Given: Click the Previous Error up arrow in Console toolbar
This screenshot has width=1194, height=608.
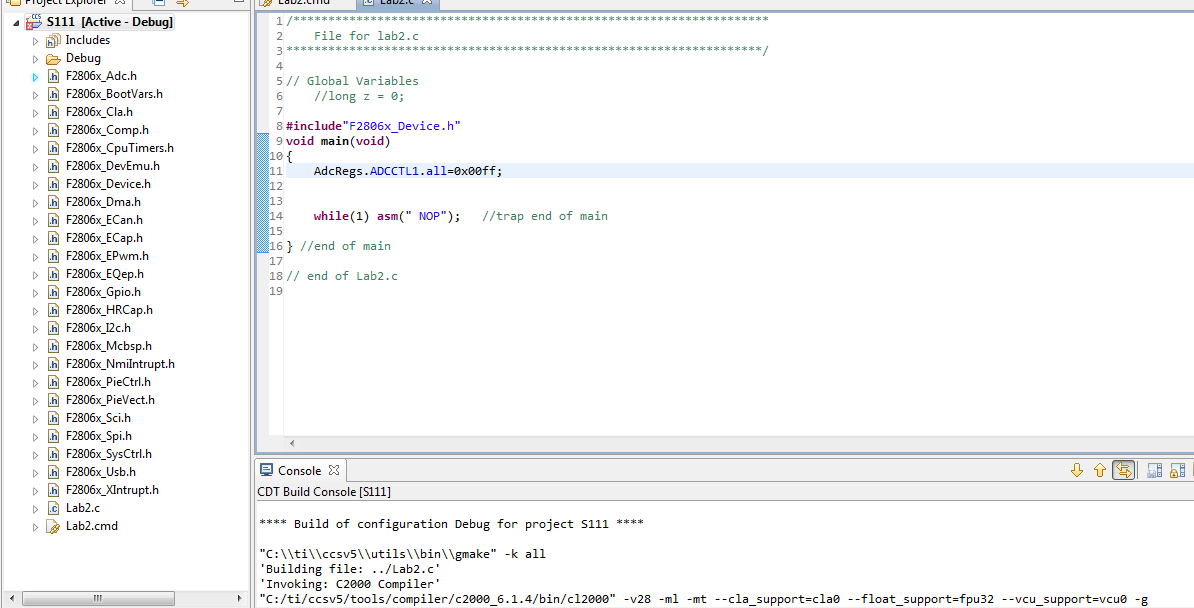Looking at the screenshot, I should coord(1098,469).
